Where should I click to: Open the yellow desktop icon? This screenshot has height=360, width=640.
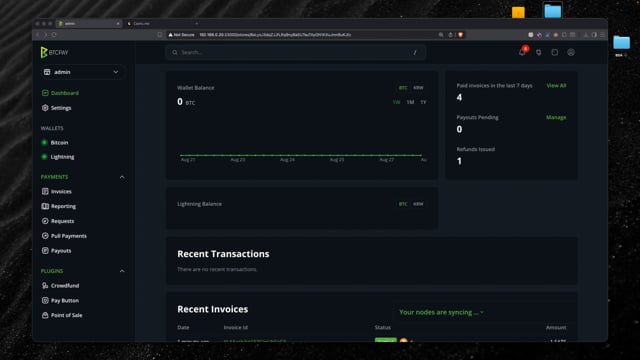point(518,12)
